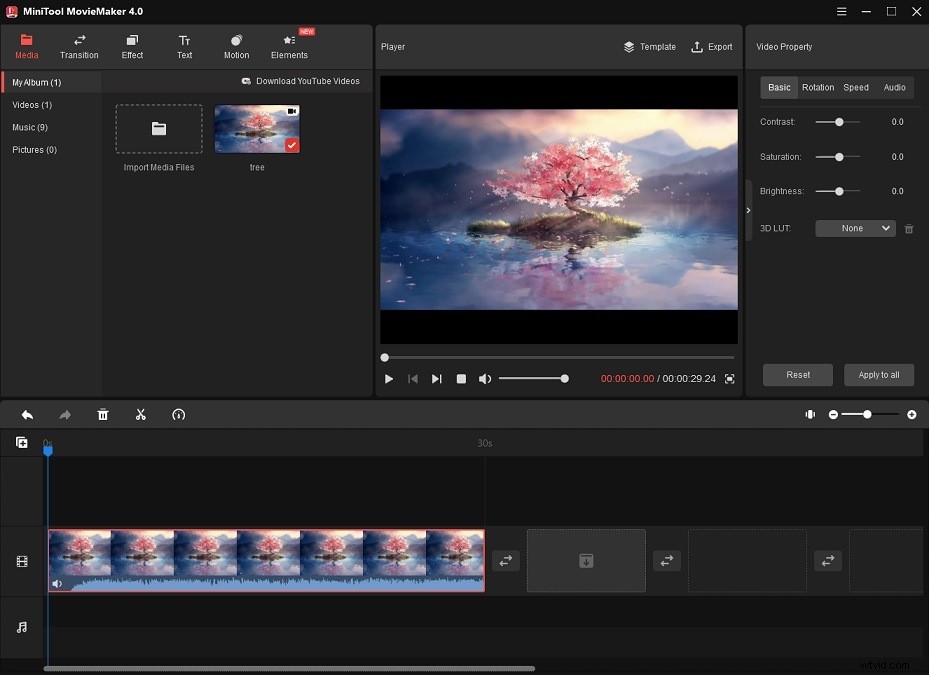Viewport: 929px width, 675px height.
Task: Open the speed control icon in timeline toolbar
Action: tap(179, 414)
